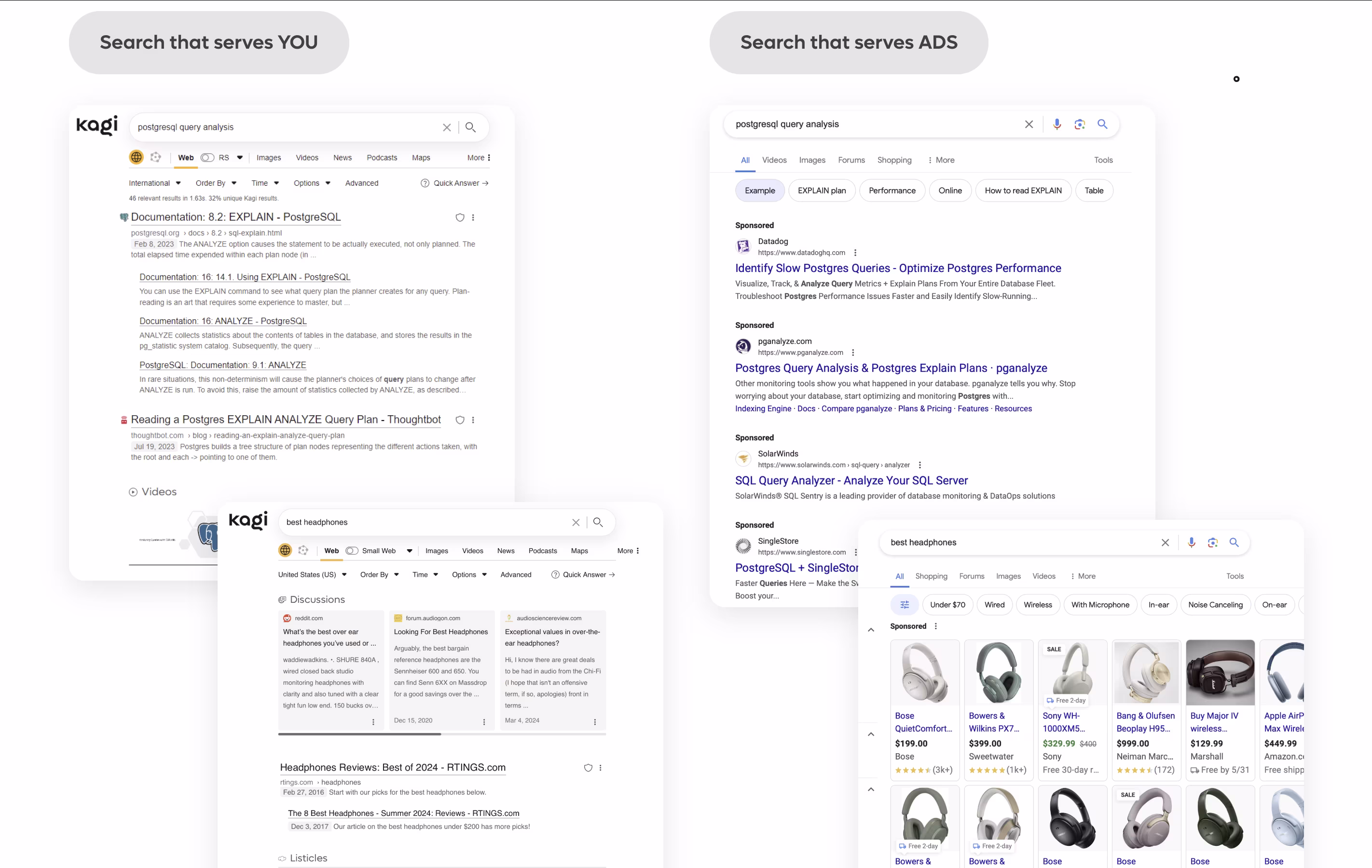Expand the Order By dropdown in headphones search
1372x868 pixels.
tap(380, 575)
